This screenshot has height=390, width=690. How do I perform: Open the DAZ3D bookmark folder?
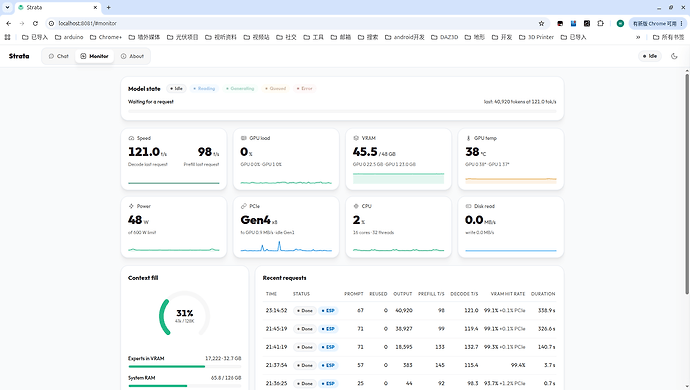(444, 37)
